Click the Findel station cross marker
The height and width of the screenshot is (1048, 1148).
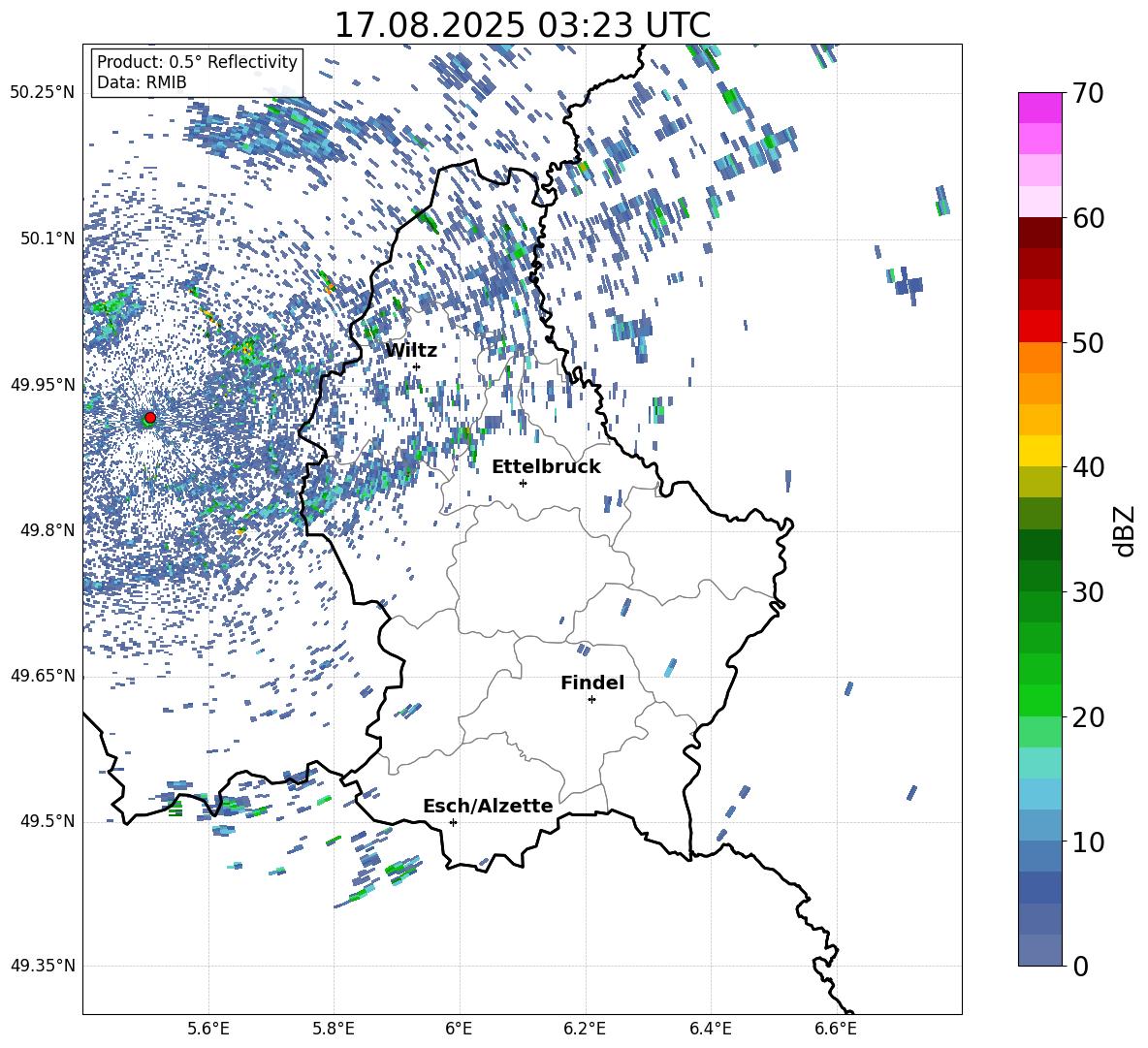tap(591, 700)
